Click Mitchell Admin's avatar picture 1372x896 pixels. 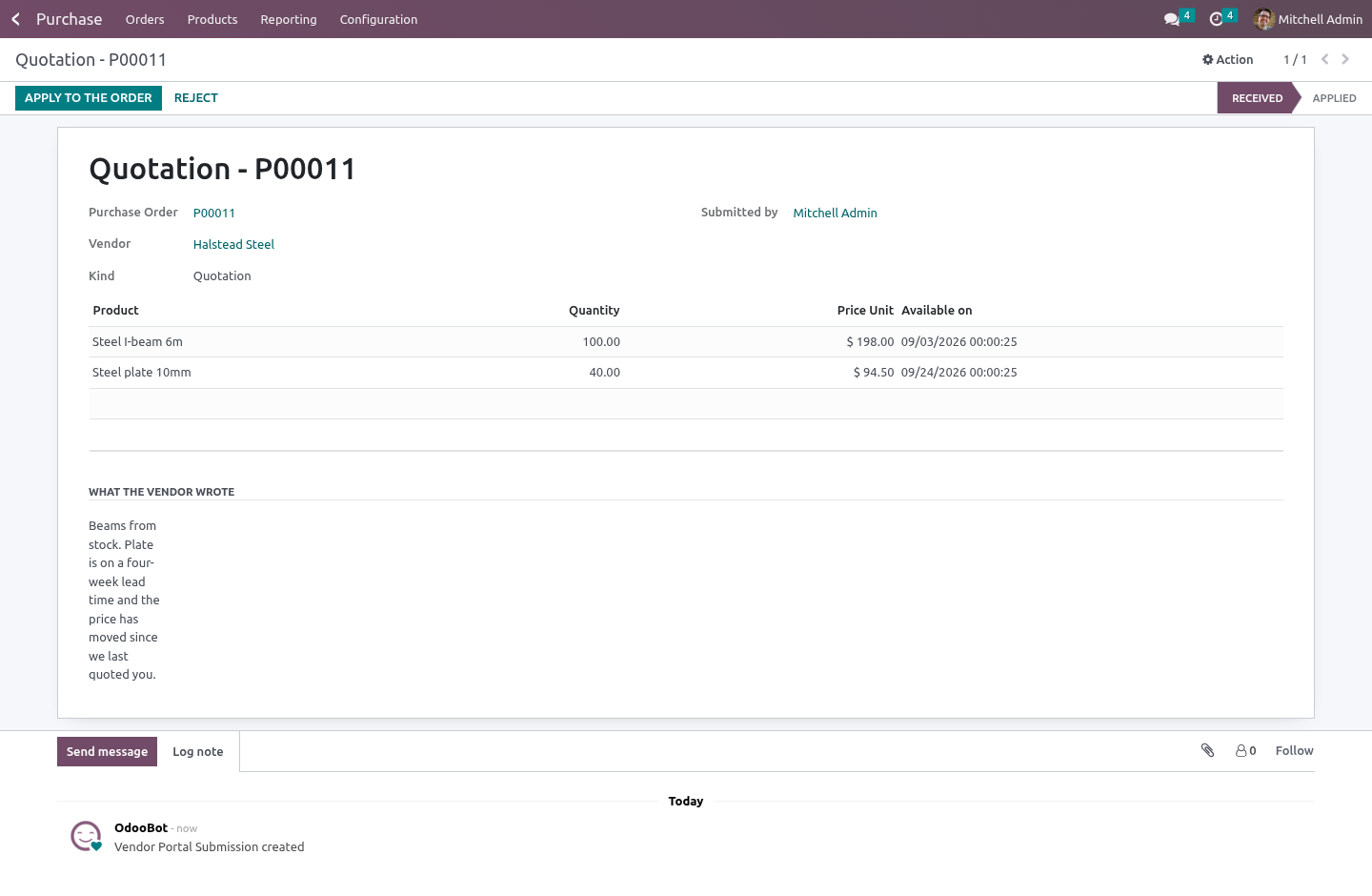tap(1264, 19)
